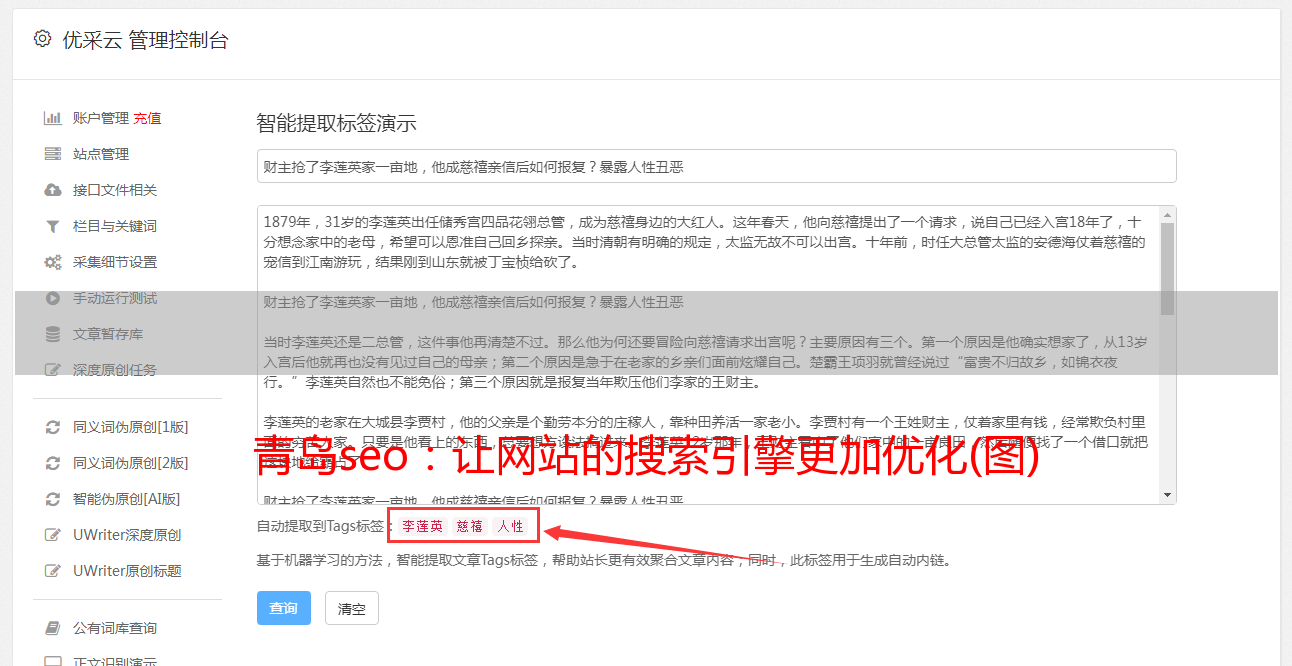Open the 充值 recharge link
This screenshot has height=666, width=1292.
pyautogui.click(x=147, y=118)
